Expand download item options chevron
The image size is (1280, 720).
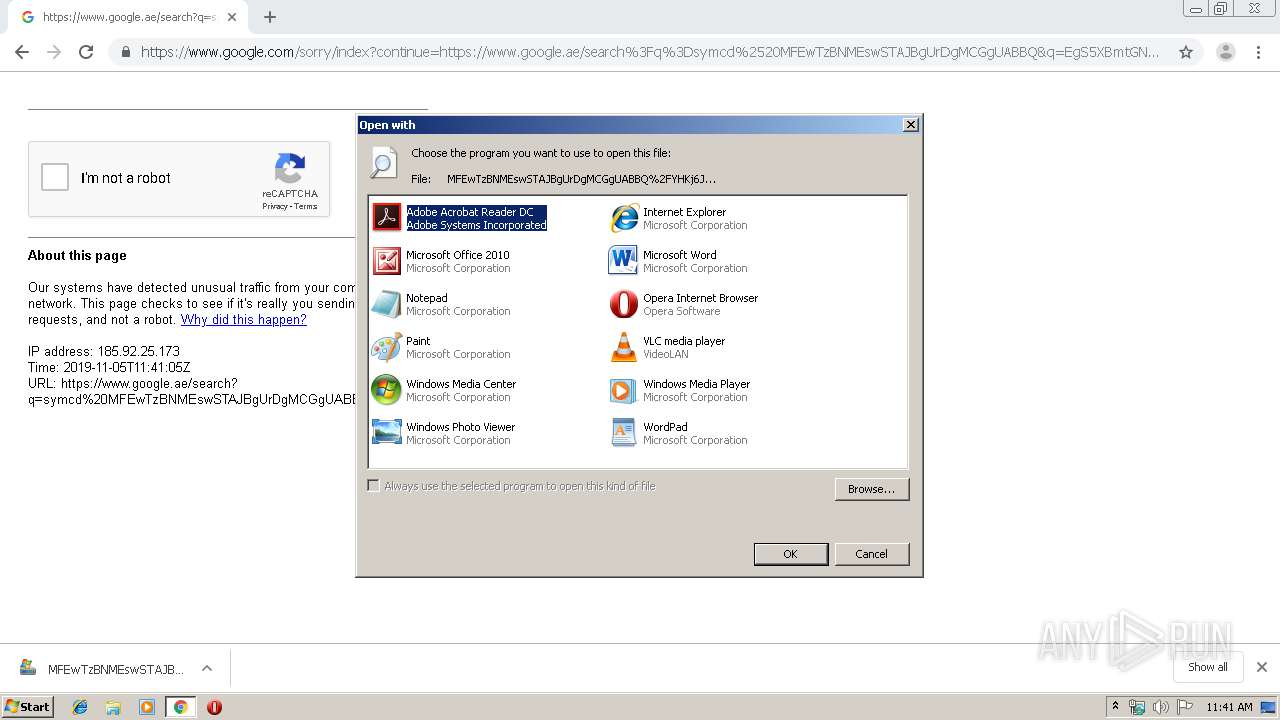[x=207, y=668]
